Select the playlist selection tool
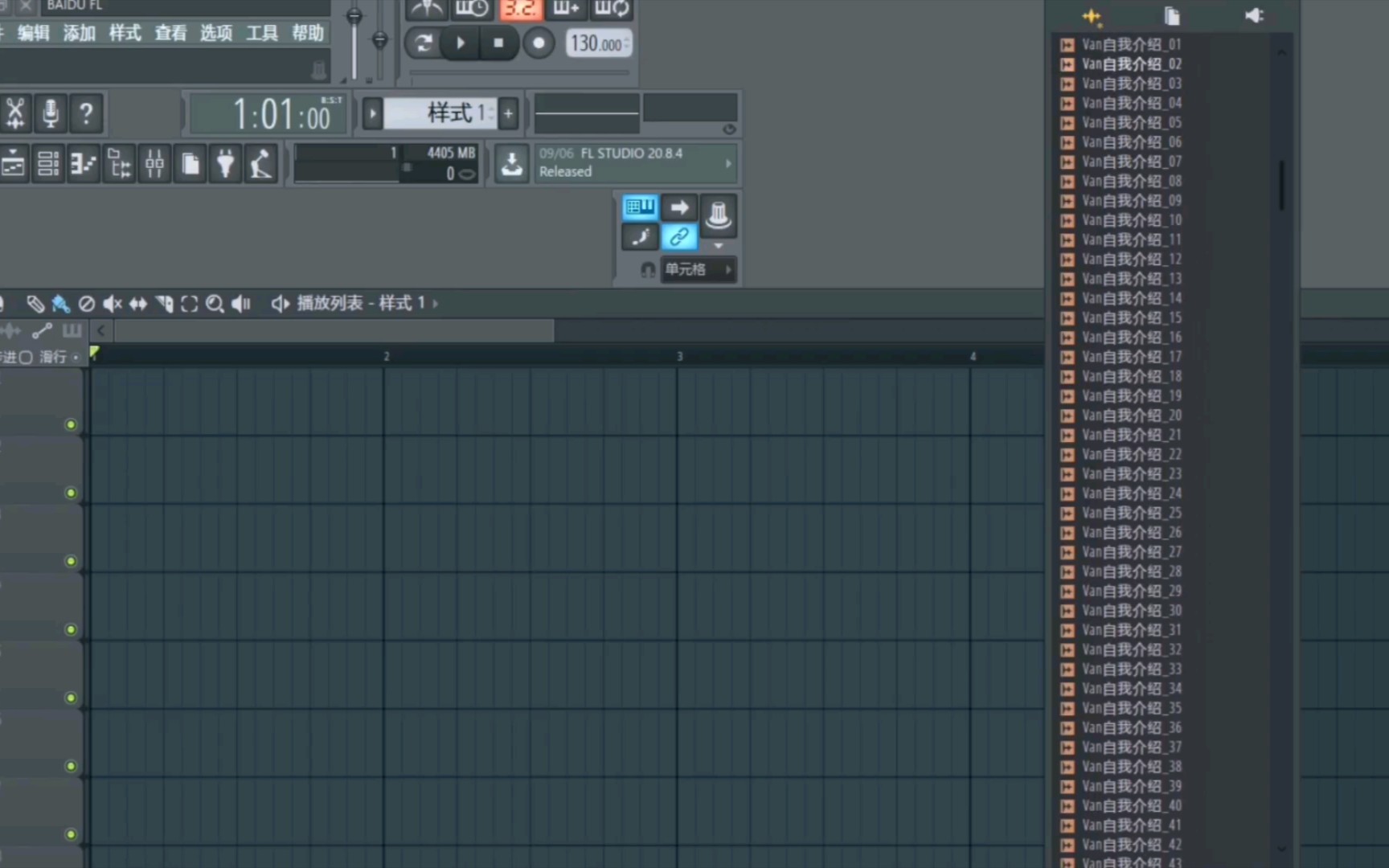The height and width of the screenshot is (868, 1389). pyautogui.click(x=189, y=304)
